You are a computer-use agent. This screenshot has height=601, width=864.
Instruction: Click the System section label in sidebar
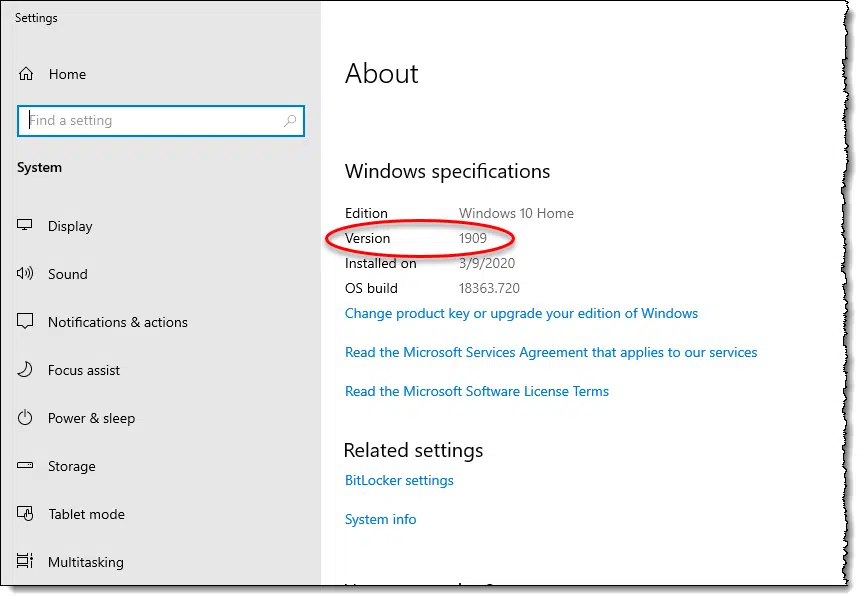(x=39, y=167)
